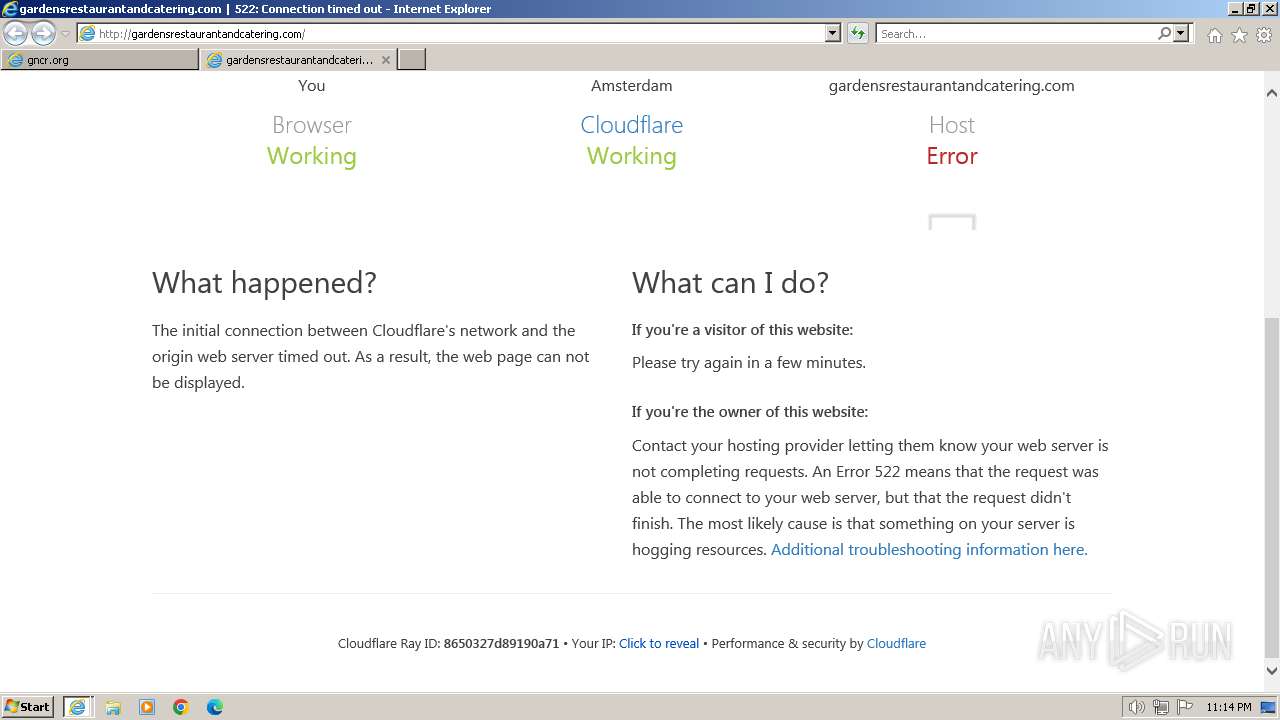Open the network tray icon
Viewport: 1280px width, 720px height.
coord(1161,707)
